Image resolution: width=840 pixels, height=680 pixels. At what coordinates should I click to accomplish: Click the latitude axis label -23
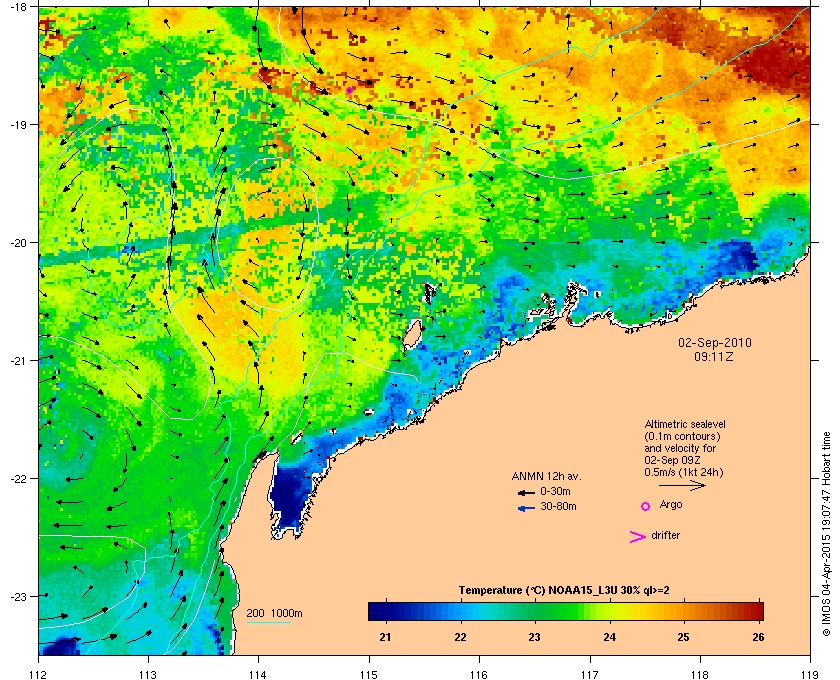click(18, 596)
